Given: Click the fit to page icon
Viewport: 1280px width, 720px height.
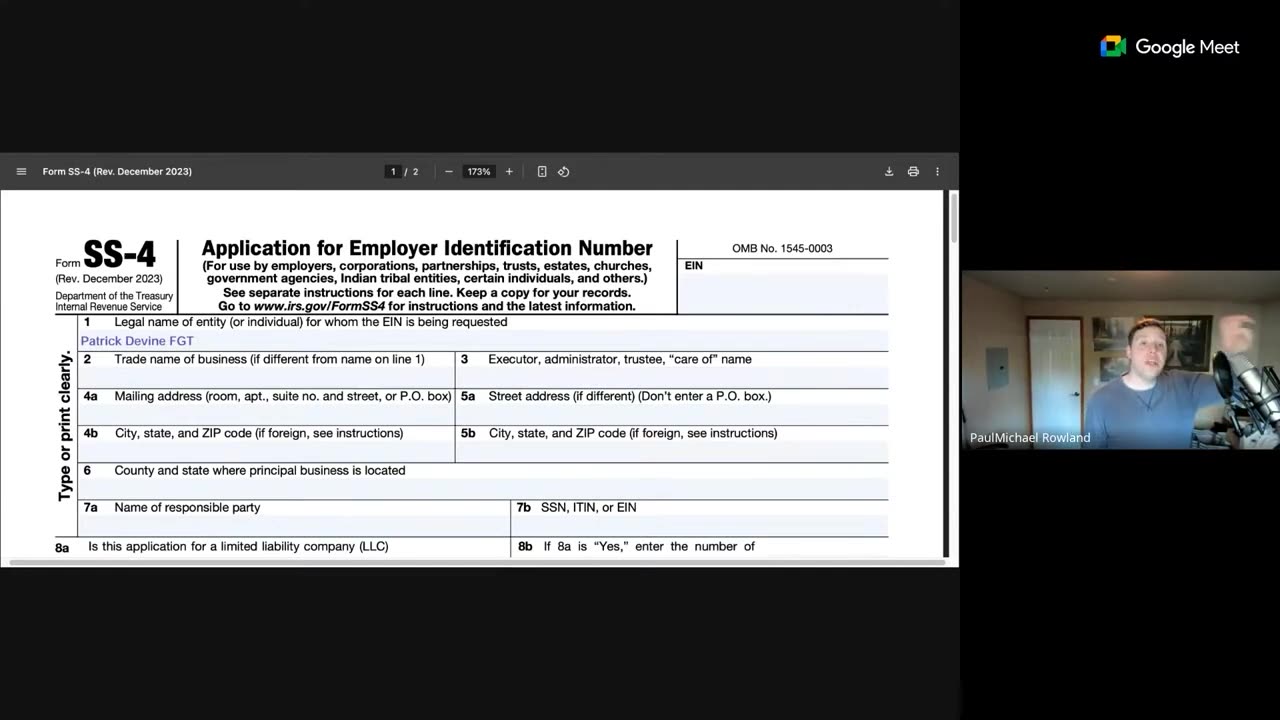Looking at the screenshot, I should click(x=542, y=171).
